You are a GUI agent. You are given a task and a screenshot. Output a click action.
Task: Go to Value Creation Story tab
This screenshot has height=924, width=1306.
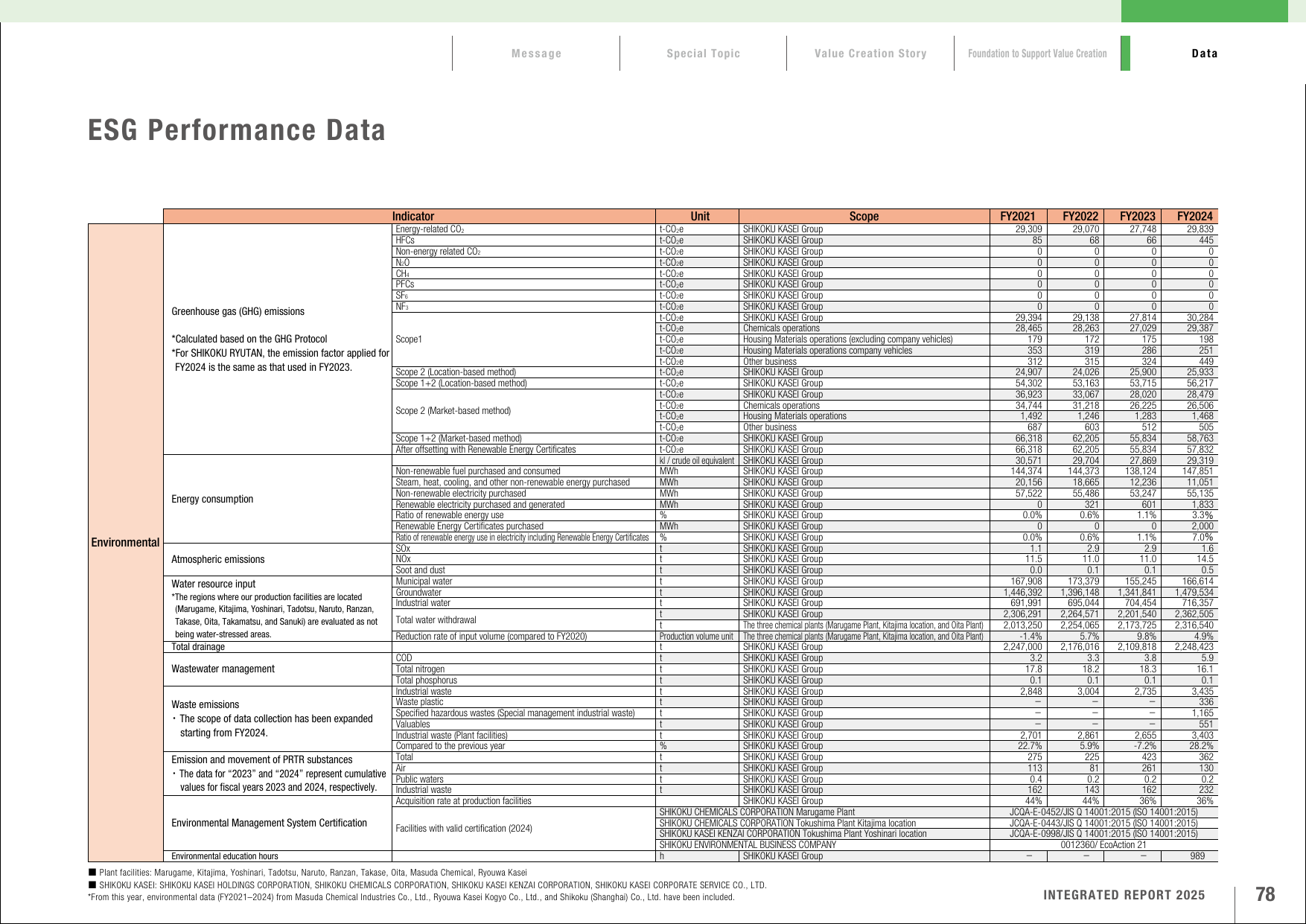coord(870,54)
